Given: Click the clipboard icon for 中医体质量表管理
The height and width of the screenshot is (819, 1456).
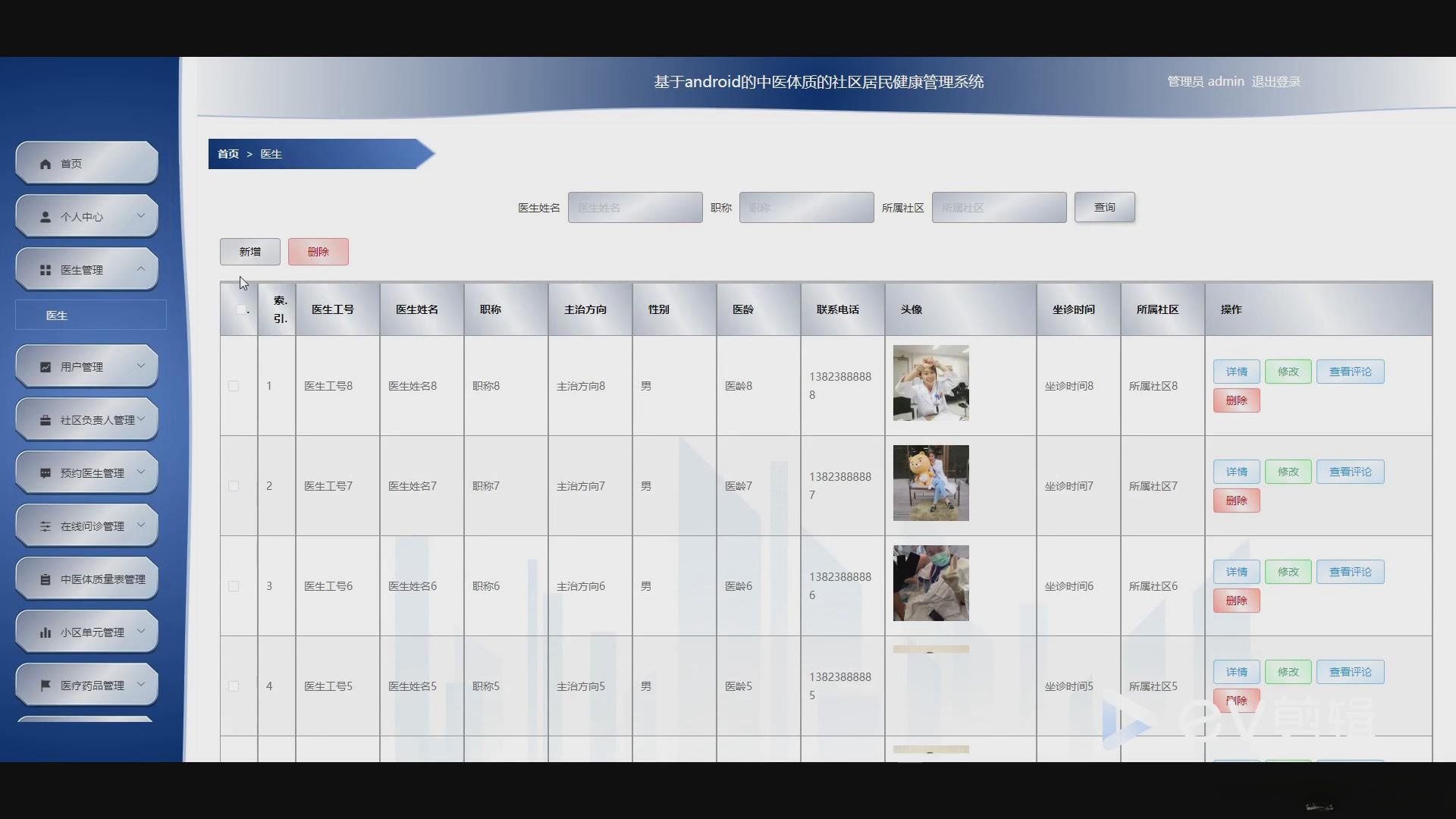Looking at the screenshot, I should [45, 579].
